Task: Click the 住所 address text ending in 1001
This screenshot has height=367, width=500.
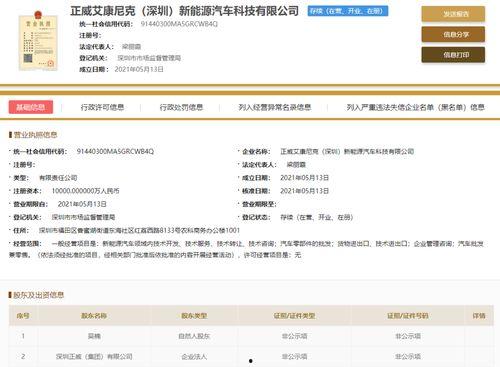Action: click(139, 230)
